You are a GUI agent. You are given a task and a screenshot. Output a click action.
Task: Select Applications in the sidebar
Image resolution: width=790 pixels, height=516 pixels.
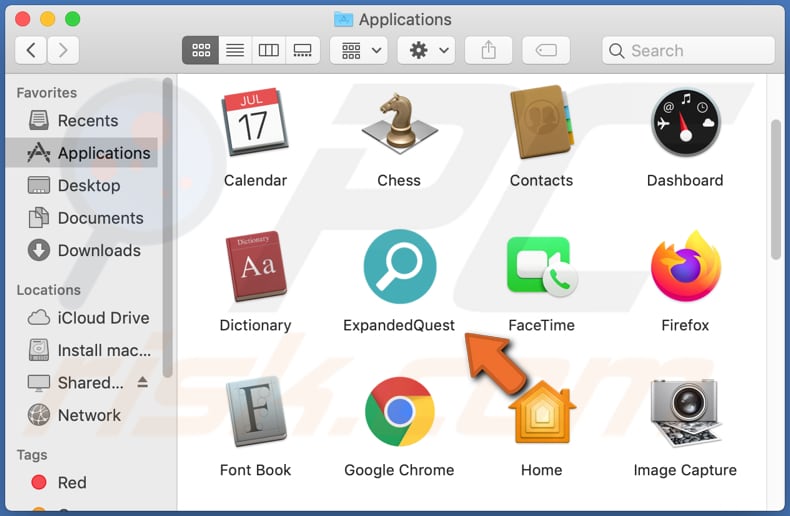[83, 153]
